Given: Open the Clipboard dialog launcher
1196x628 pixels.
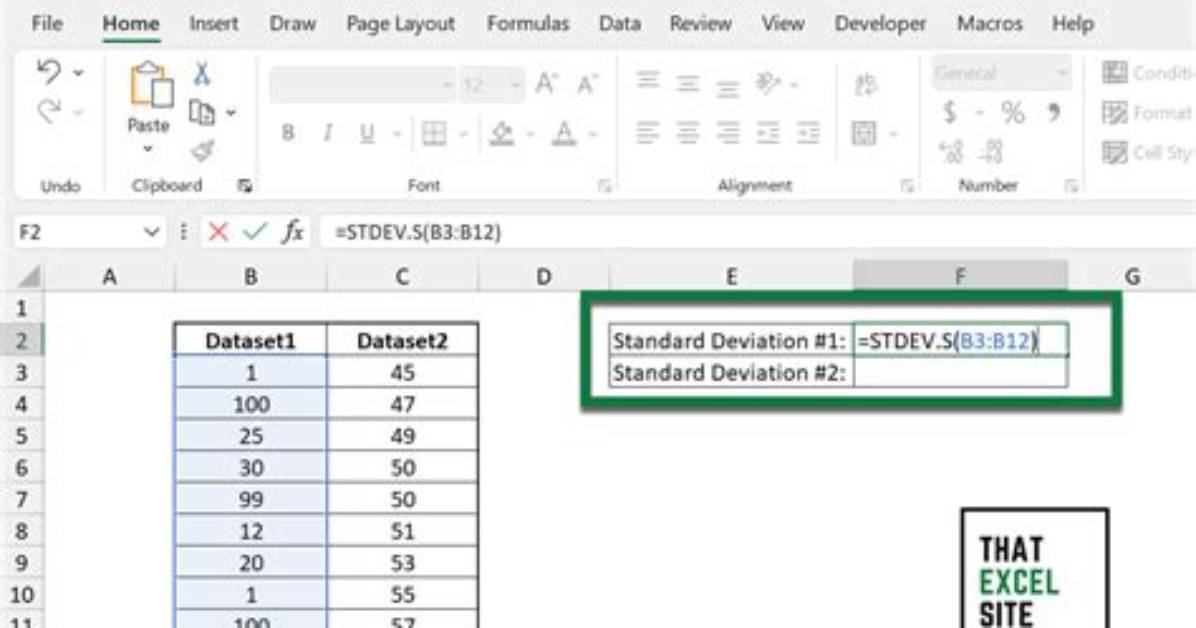Looking at the screenshot, I should pyautogui.click(x=244, y=185).
